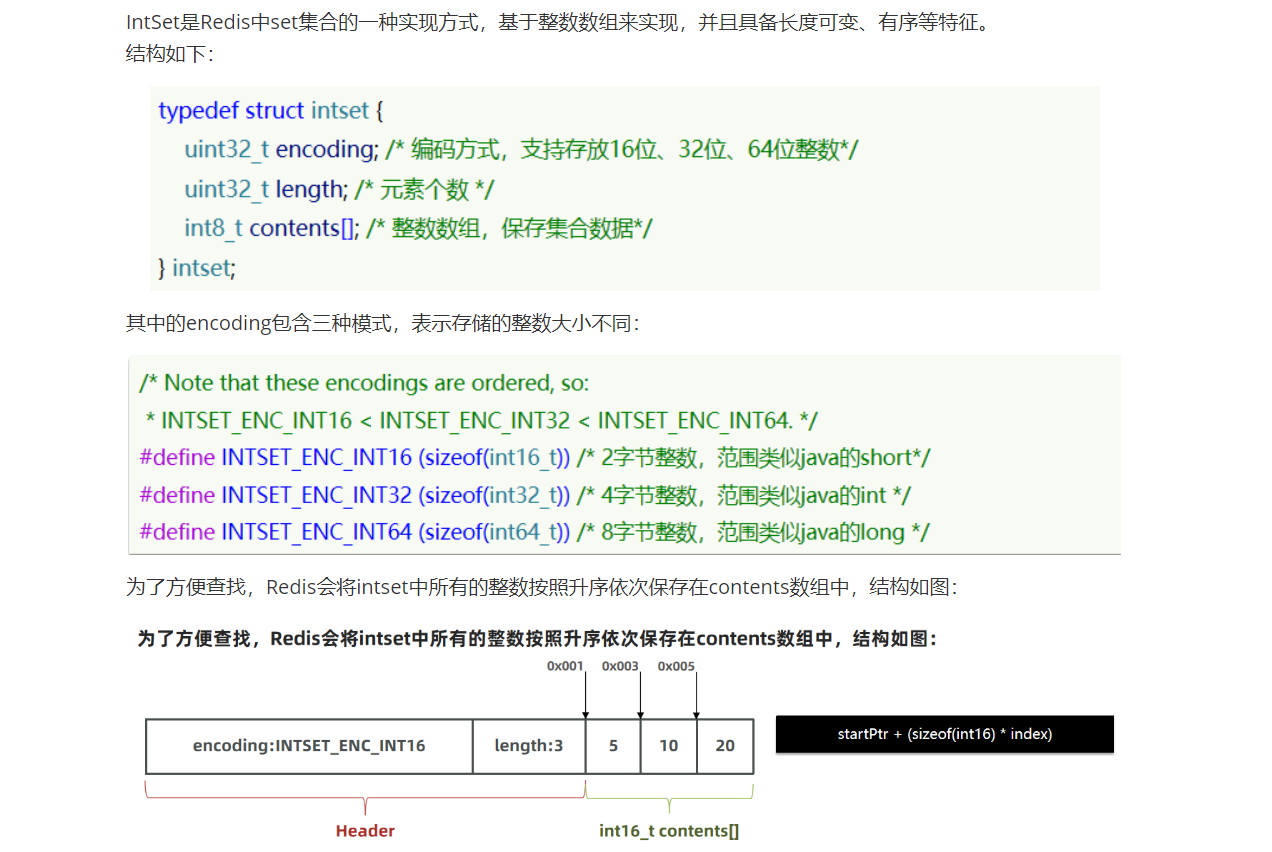The width and height of the screenshot is (1272, 852).
Task: Click the 'length:3' diagram cell
Action: [529, 746]
